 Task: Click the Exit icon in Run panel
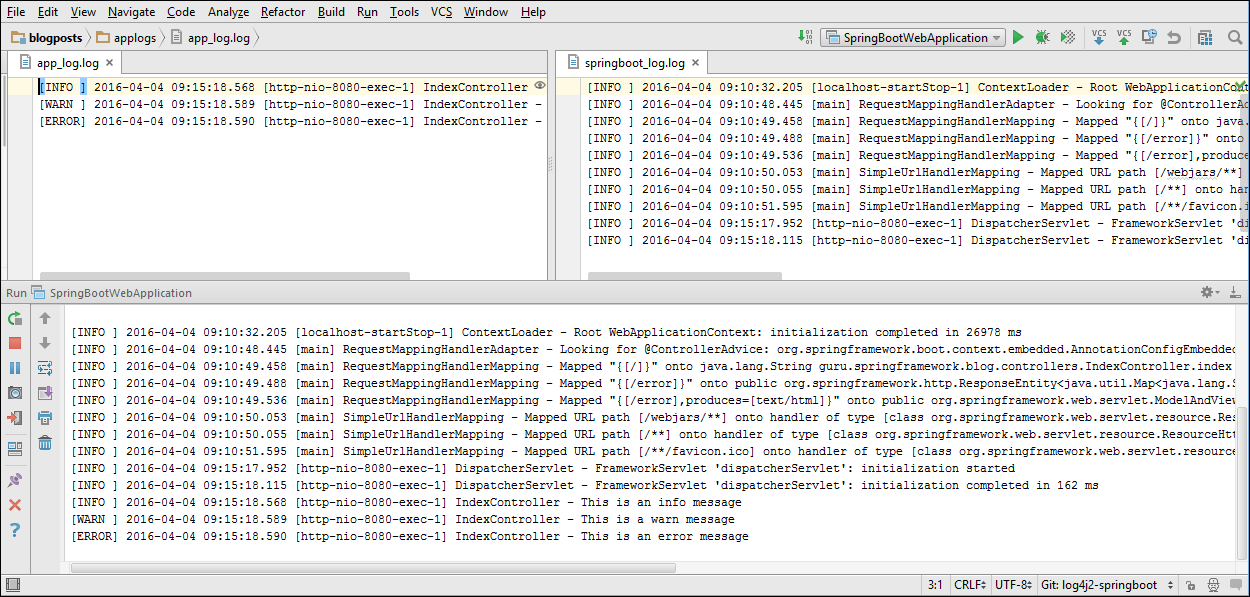click(x=15, y=418)
